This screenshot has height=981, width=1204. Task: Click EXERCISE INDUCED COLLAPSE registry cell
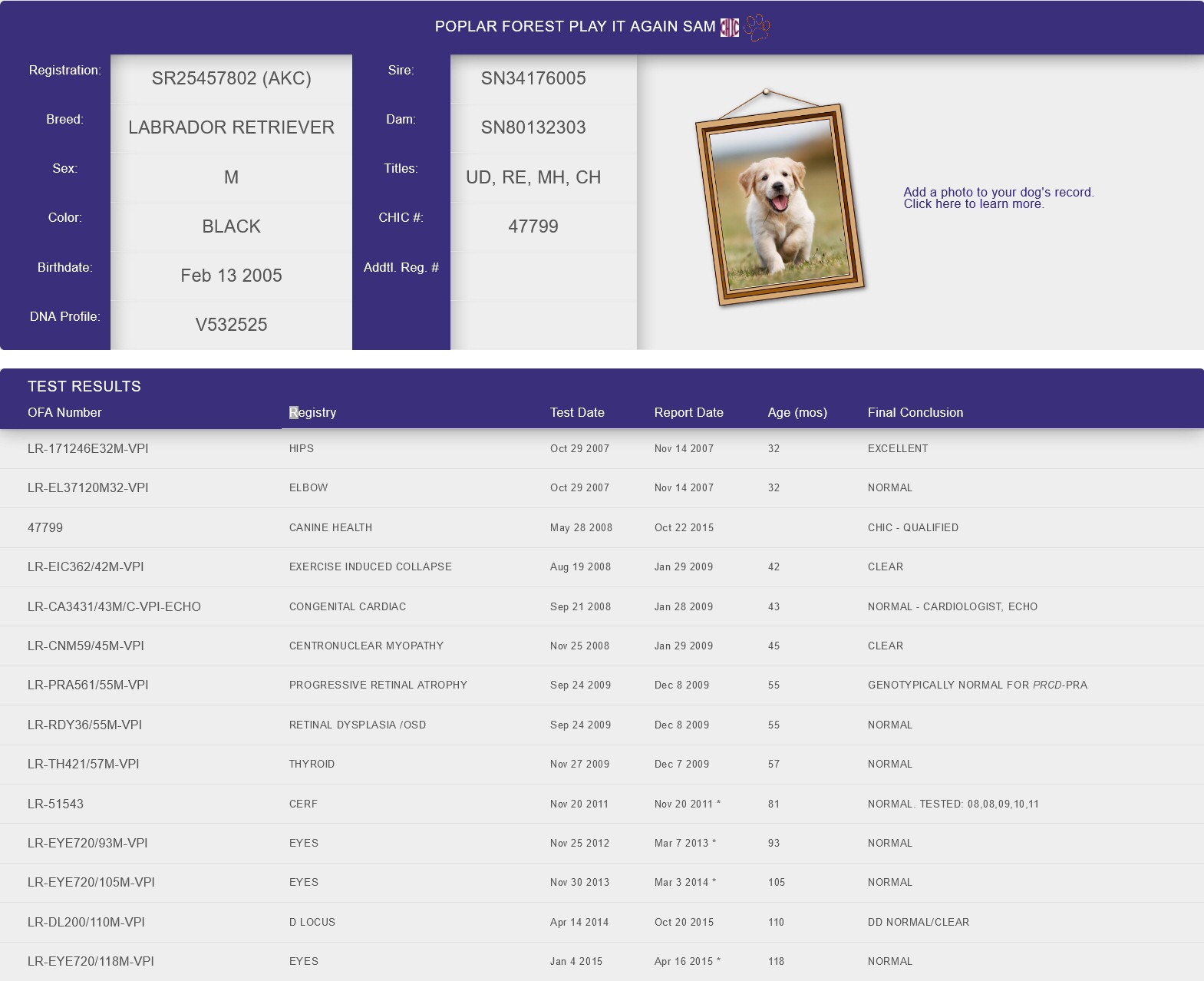371,566
